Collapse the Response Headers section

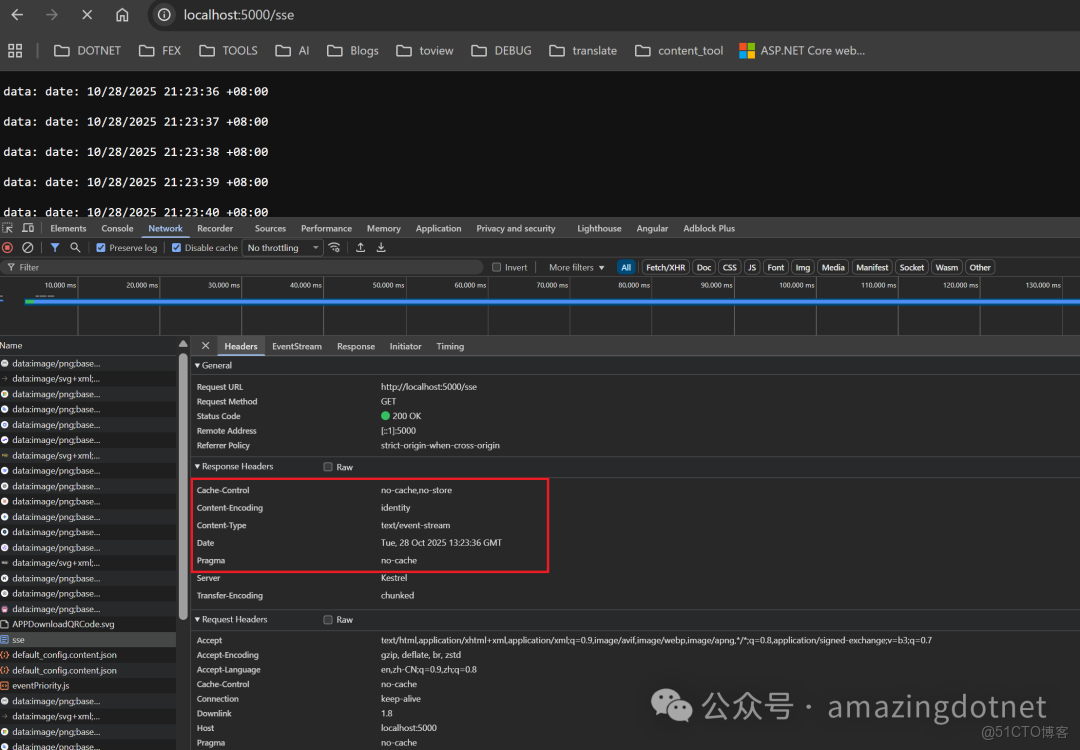[198, 466]
